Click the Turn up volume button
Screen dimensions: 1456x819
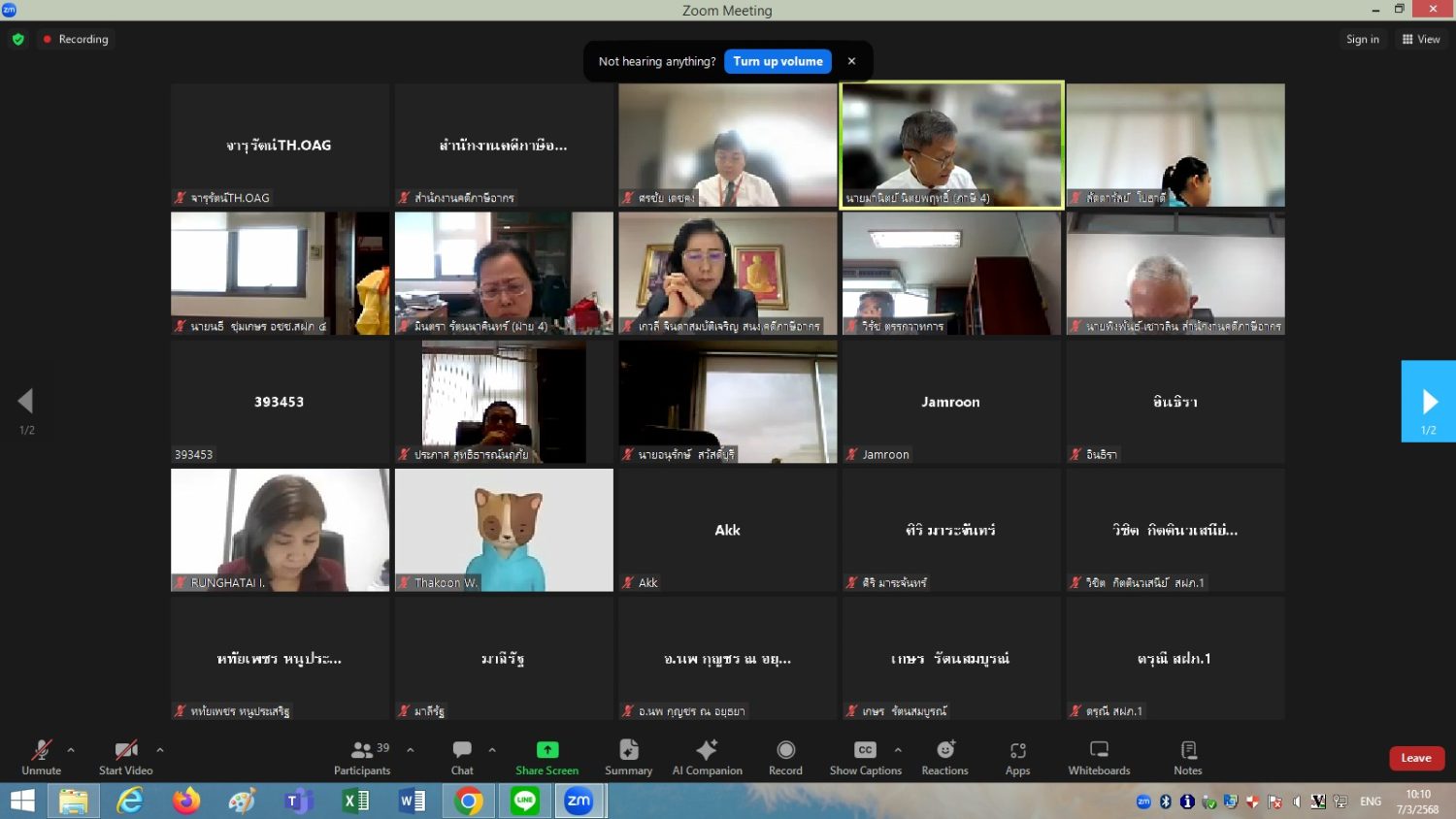click(x=778, y=61)
